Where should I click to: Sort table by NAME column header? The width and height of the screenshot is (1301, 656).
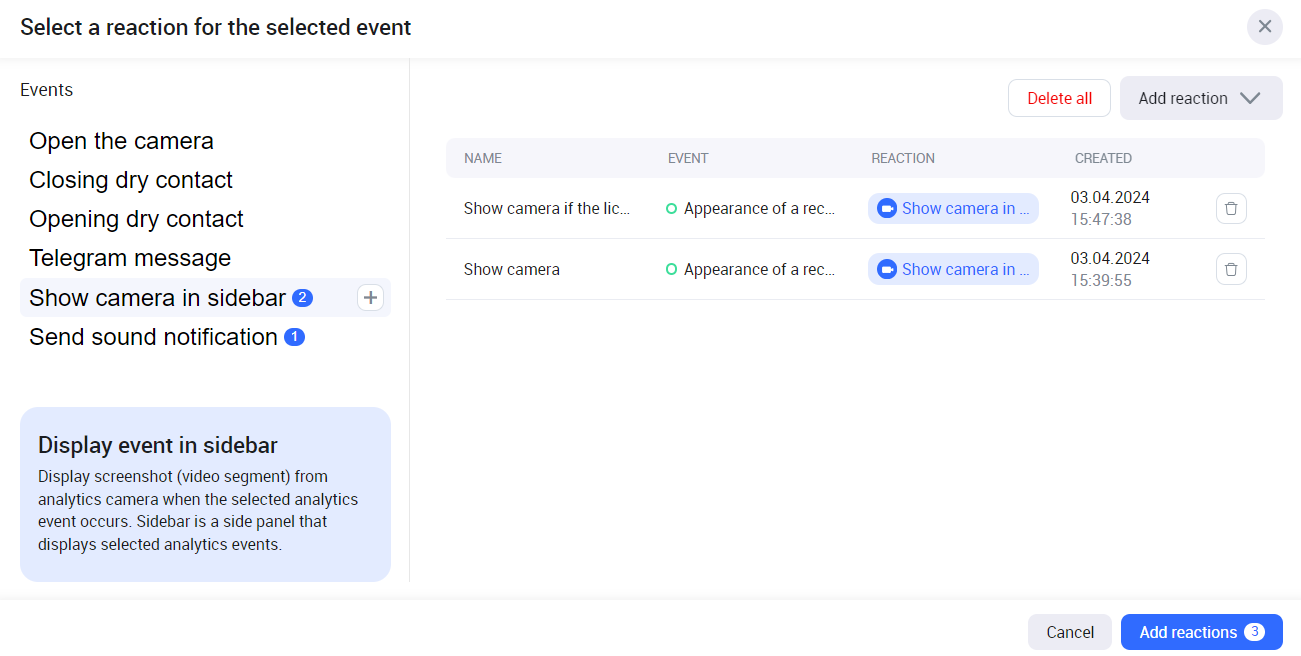coord(483,158)
